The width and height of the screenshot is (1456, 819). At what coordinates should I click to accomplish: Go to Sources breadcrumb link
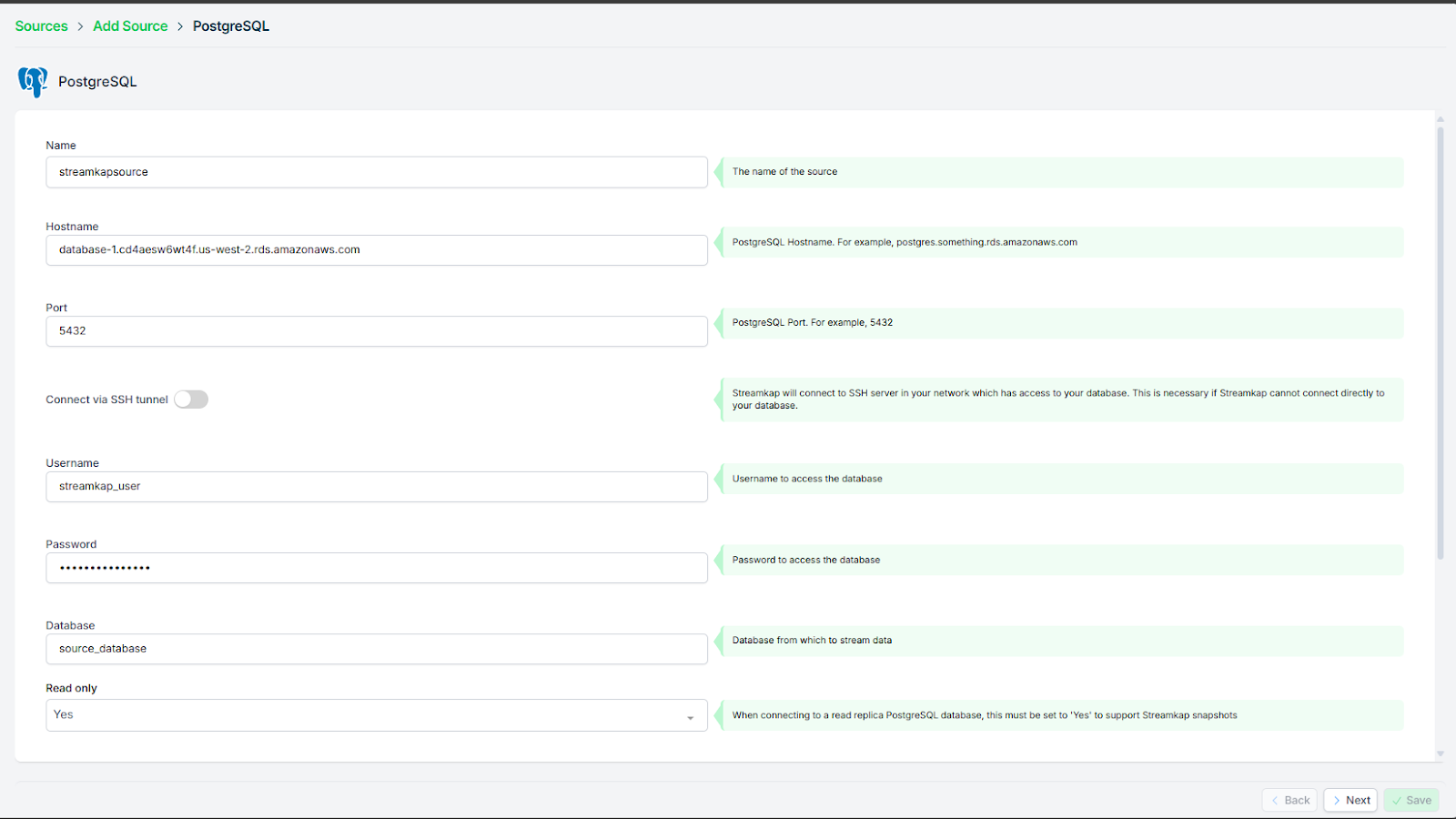click(x=42, y=26)
